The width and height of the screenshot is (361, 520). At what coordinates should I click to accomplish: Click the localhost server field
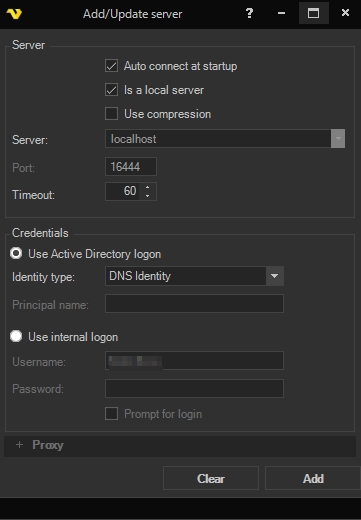pos(218,139)
